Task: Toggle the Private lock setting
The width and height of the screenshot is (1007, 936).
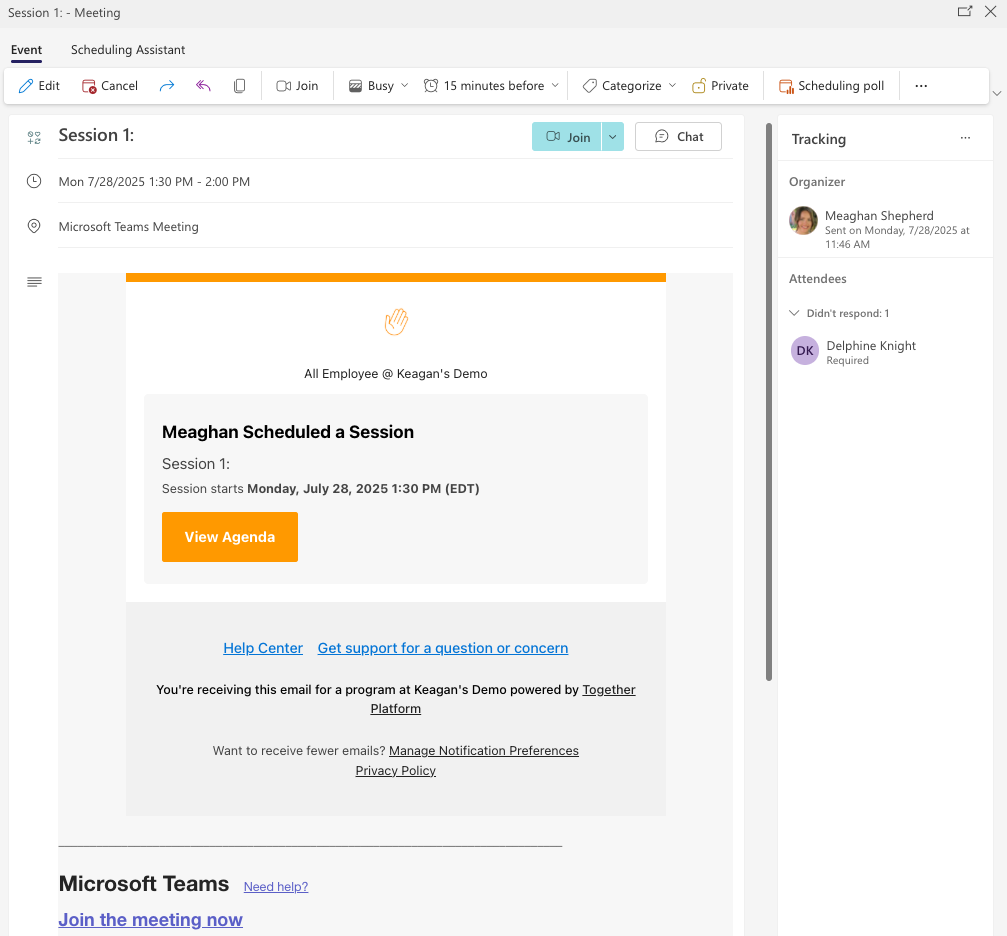Action: 720,86
